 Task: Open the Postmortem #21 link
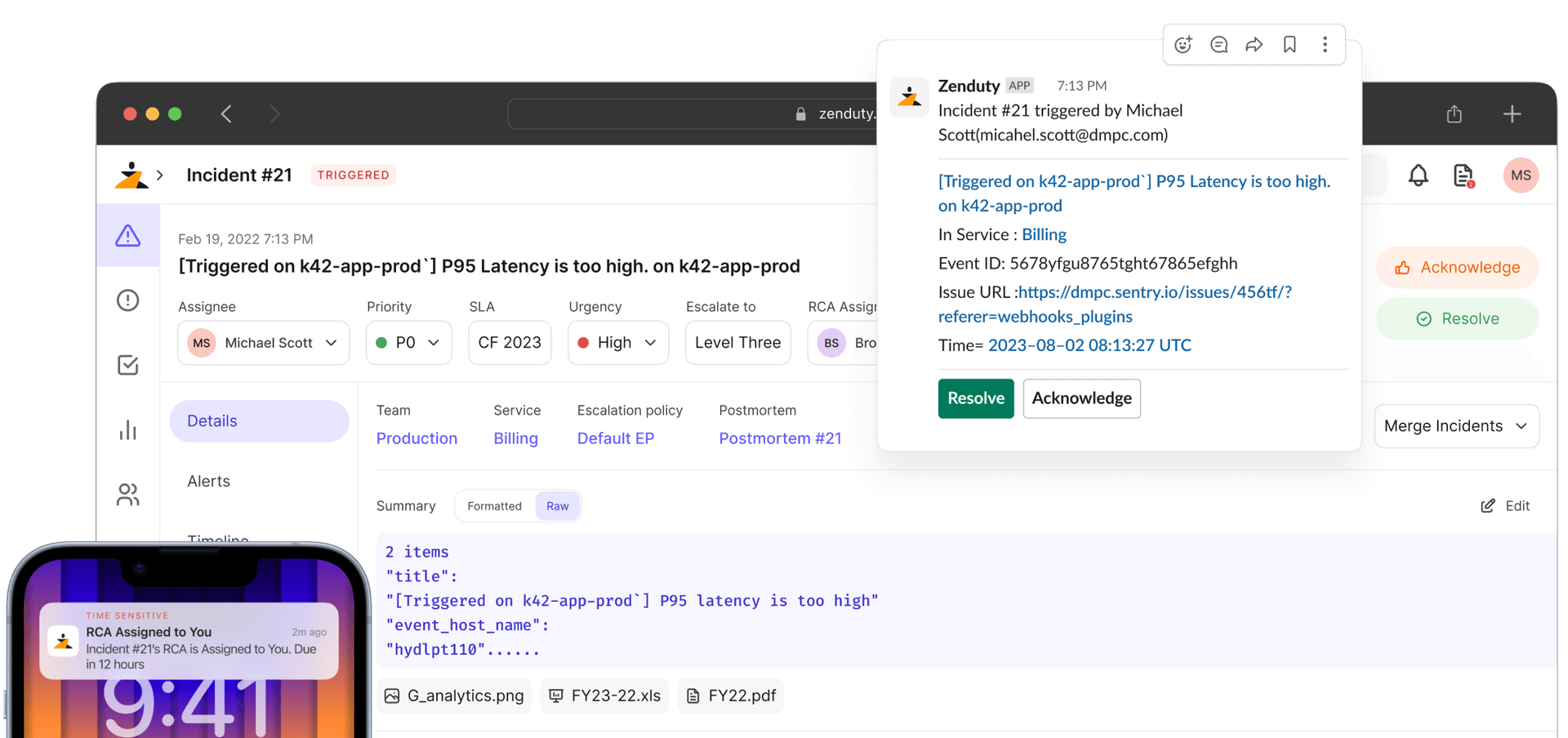click(779, 438)
